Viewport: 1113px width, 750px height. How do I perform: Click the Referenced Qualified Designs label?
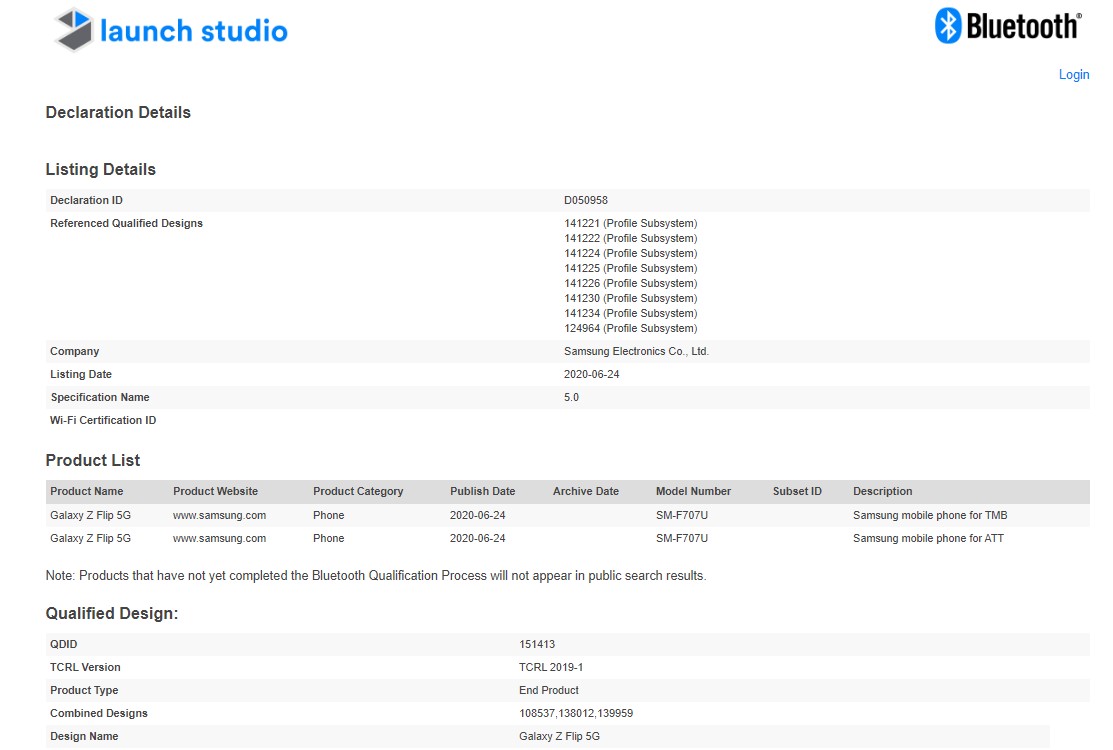(126, 223)
